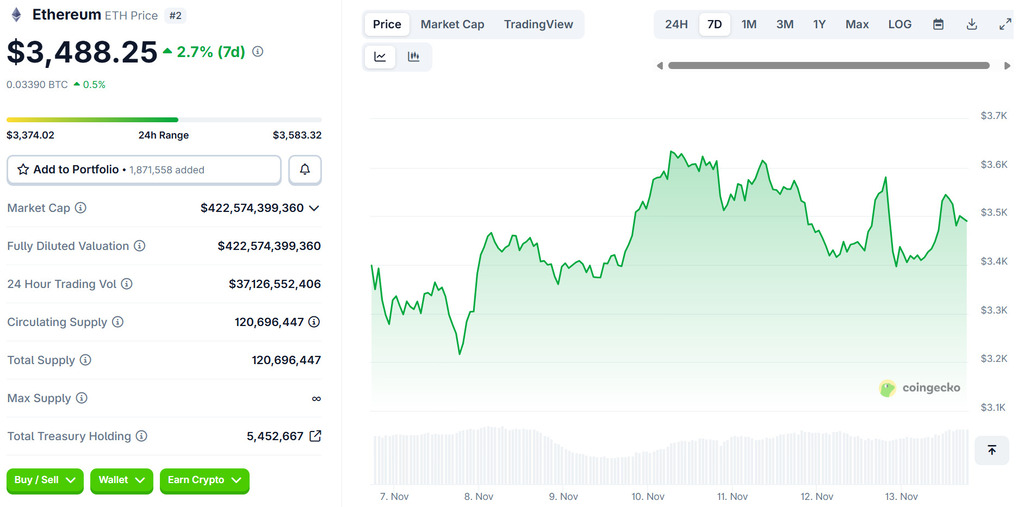Expand chart to fullscreen
Screen dimensions: 1024x507
(x=1005, y=24)
